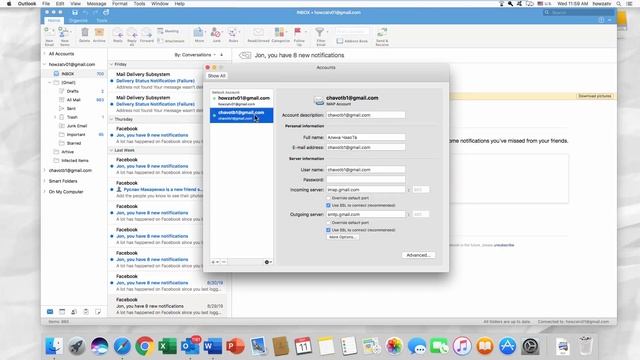Switch to the Organize ribbon tab

coord(78,20)
